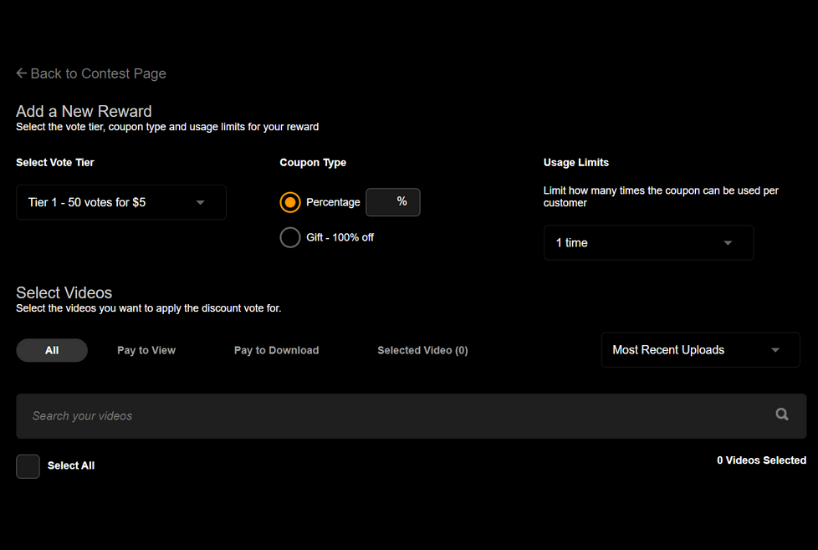Click the Usage Limits label
Screen dimensions: 818x550
pyautogui.click(x=576, y=162)
